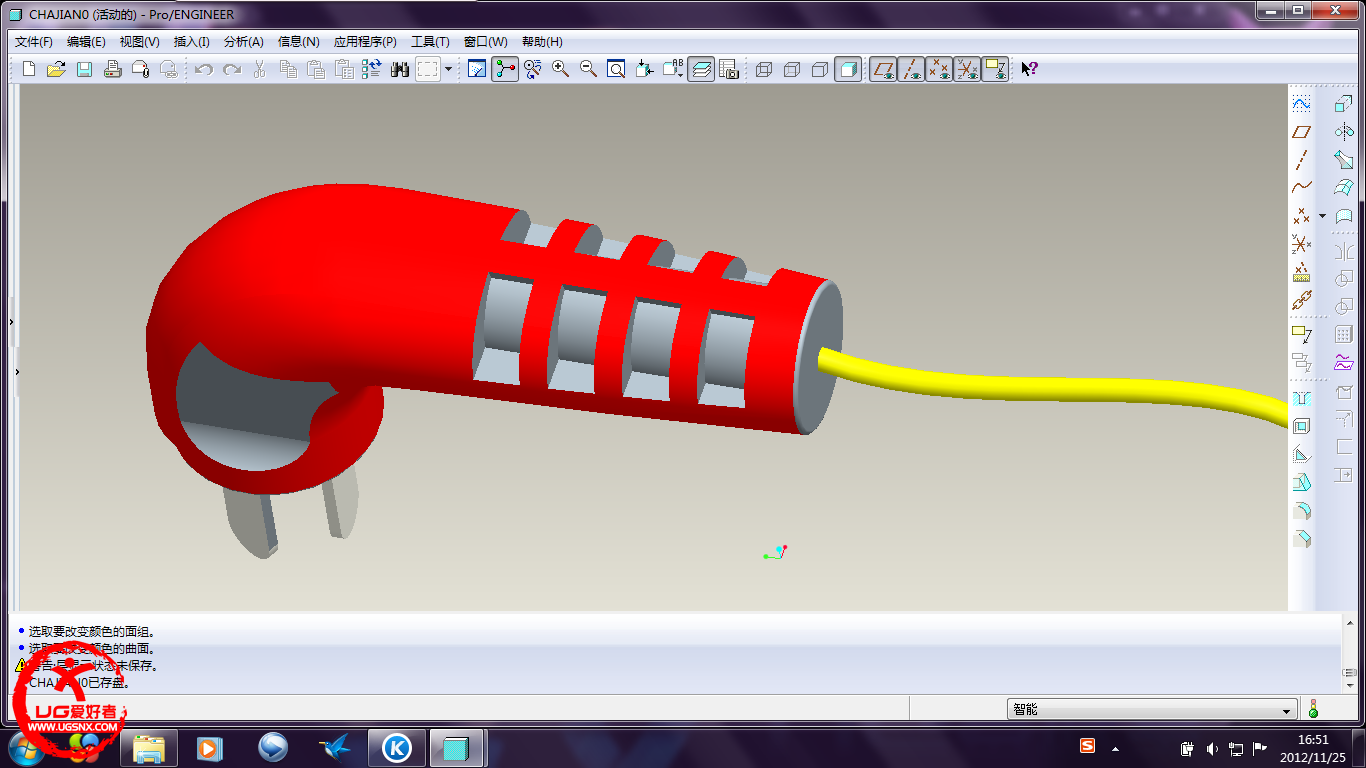This screenshot has width=1366, height=768.
Task: Toggle coordinate systems display
Action: pyautogui.click(x=967, y=69)
